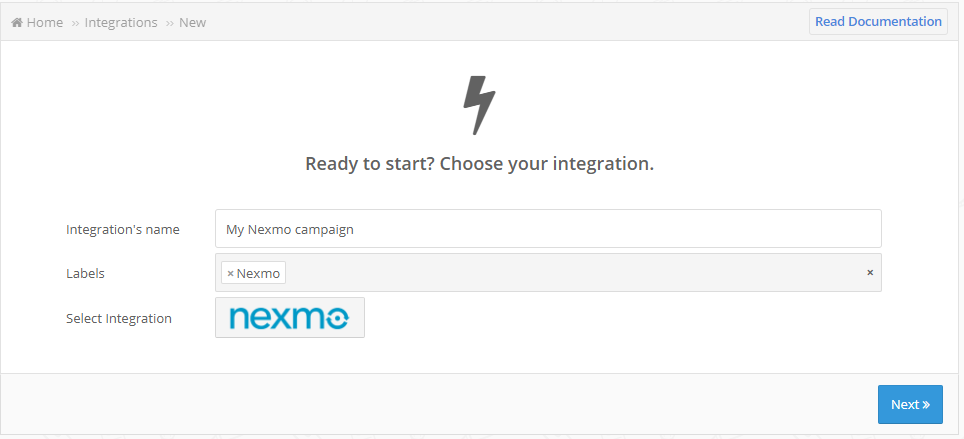Screen dimensions: 964x439
Task: Open the Integrations breadcrumb link
Action: click(121, 23)
